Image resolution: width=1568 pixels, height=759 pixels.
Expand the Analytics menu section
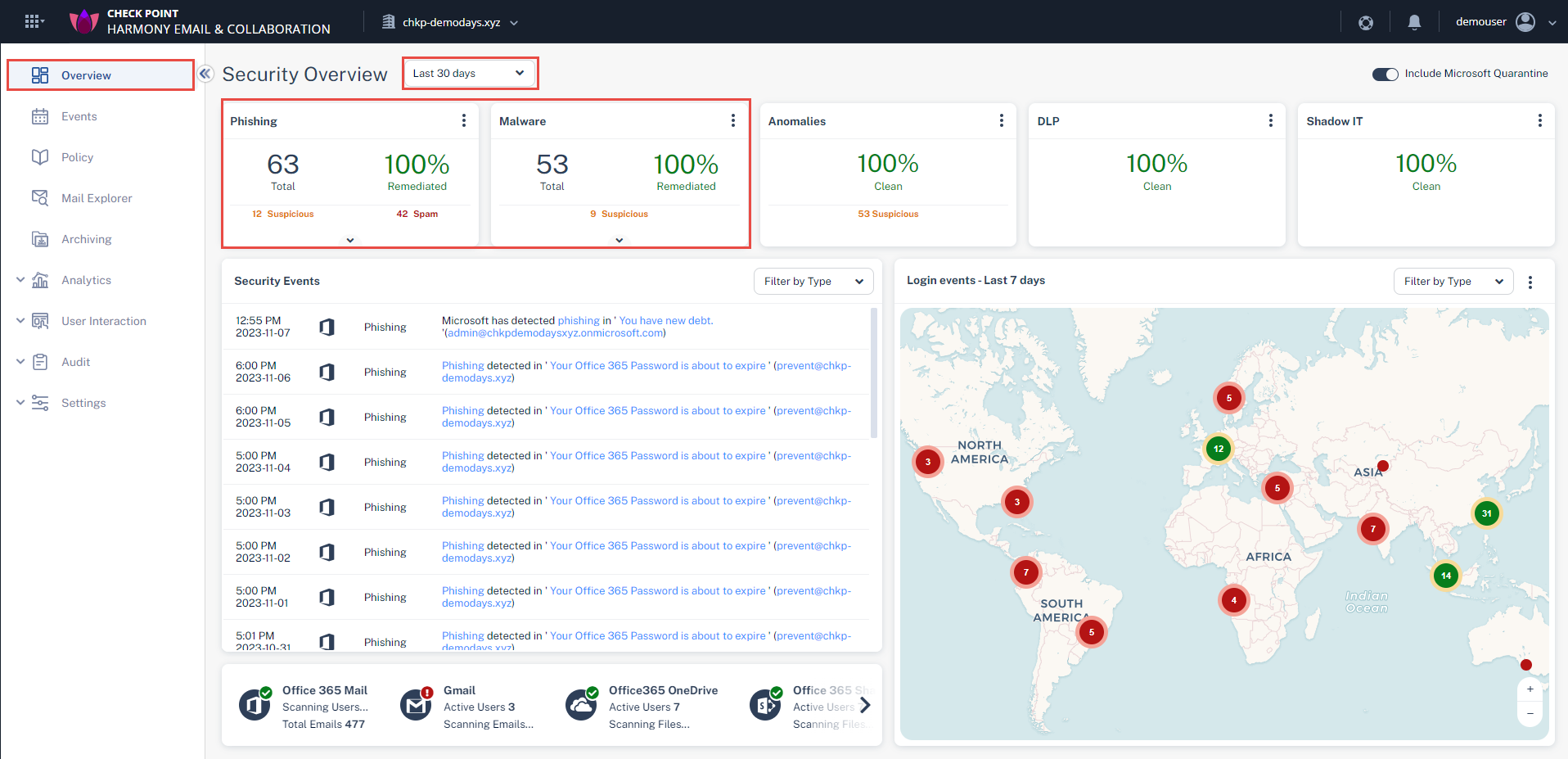point(20,280)
